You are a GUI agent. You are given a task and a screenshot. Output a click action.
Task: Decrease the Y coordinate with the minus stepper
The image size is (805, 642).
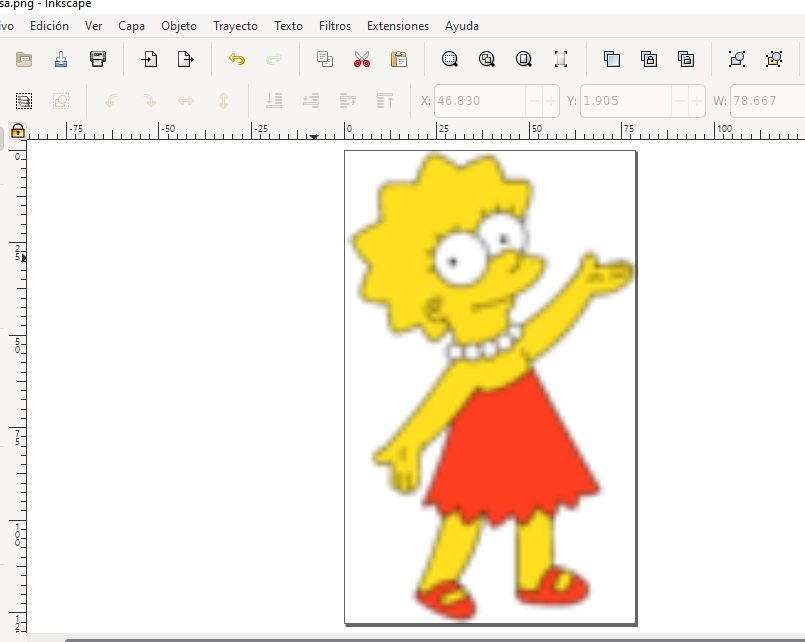point(678,100)
